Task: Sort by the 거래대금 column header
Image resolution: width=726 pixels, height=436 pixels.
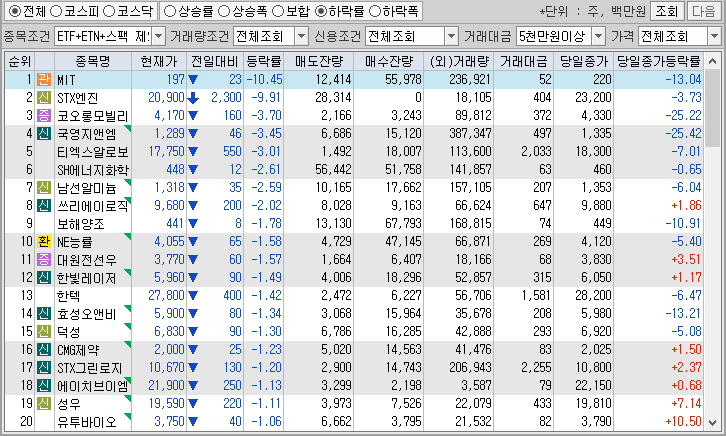Action: 524,61
